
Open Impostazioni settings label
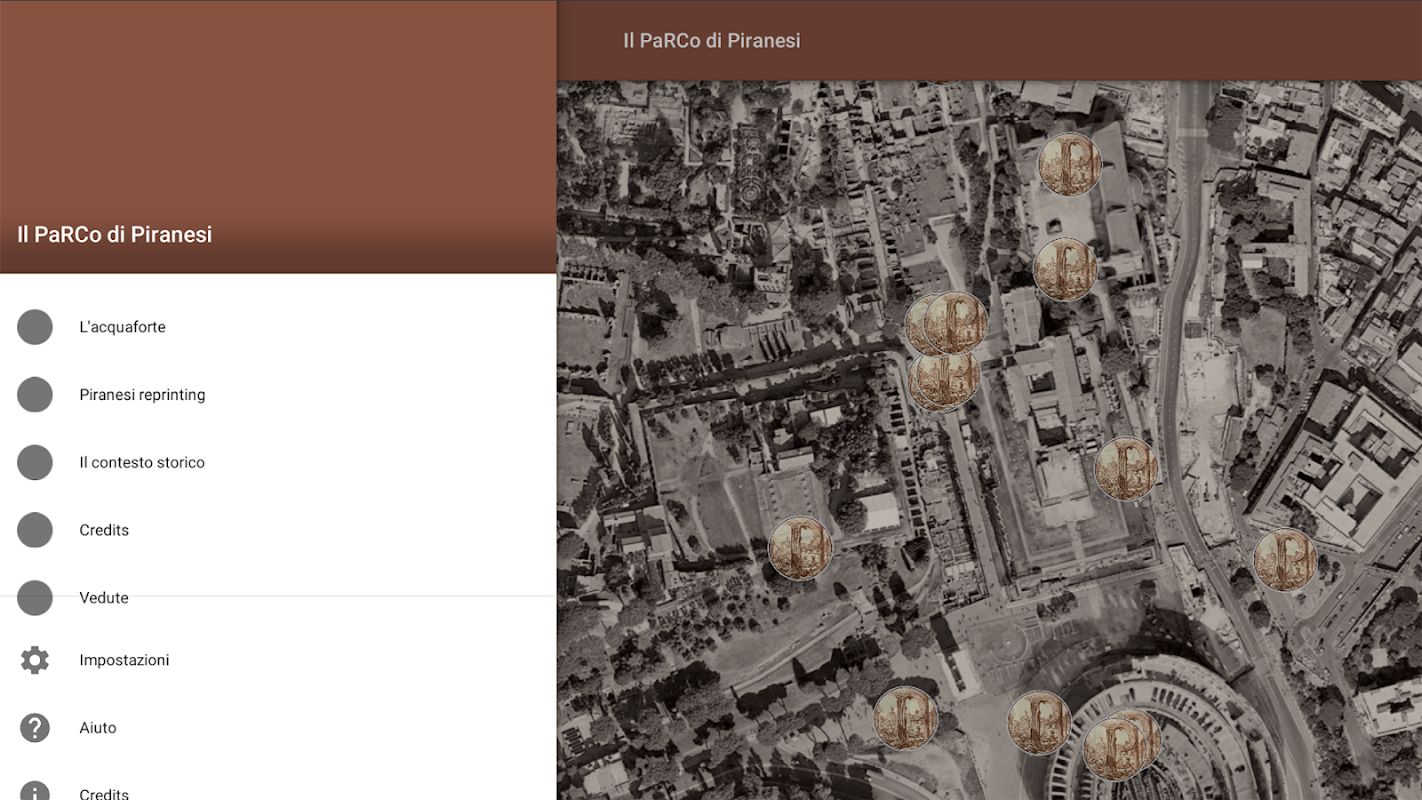[124, 660]
